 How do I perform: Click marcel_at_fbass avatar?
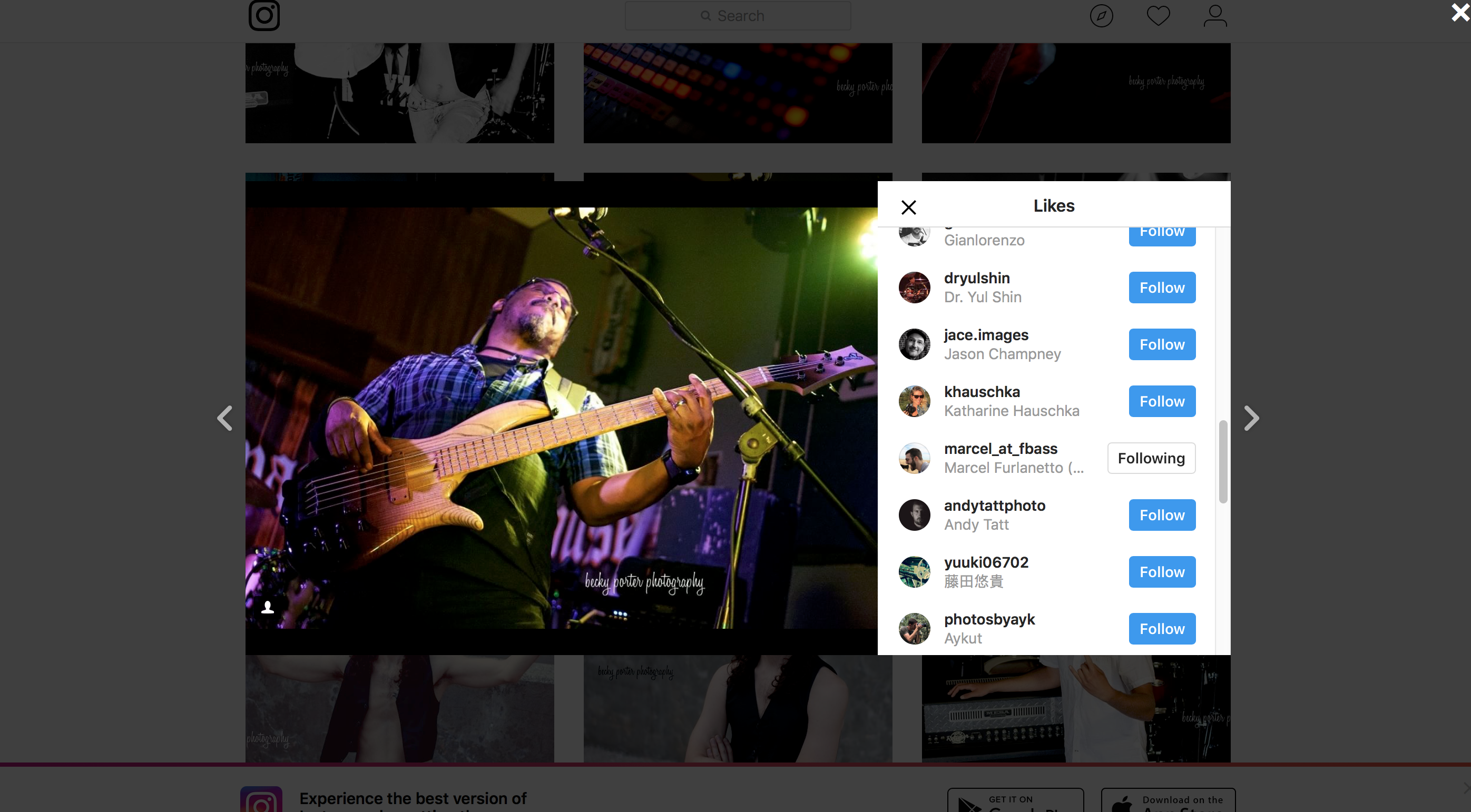point(914,458)
